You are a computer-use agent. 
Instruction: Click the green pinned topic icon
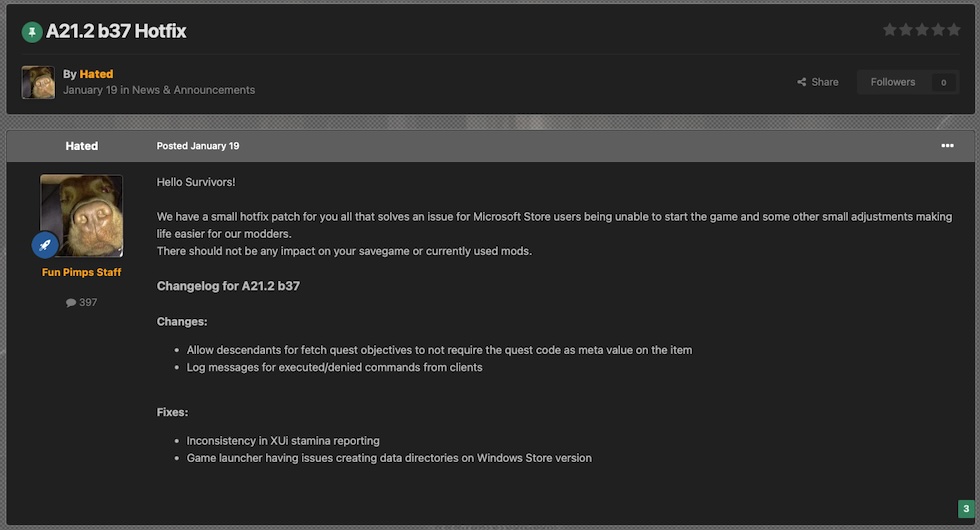(32, 31)
